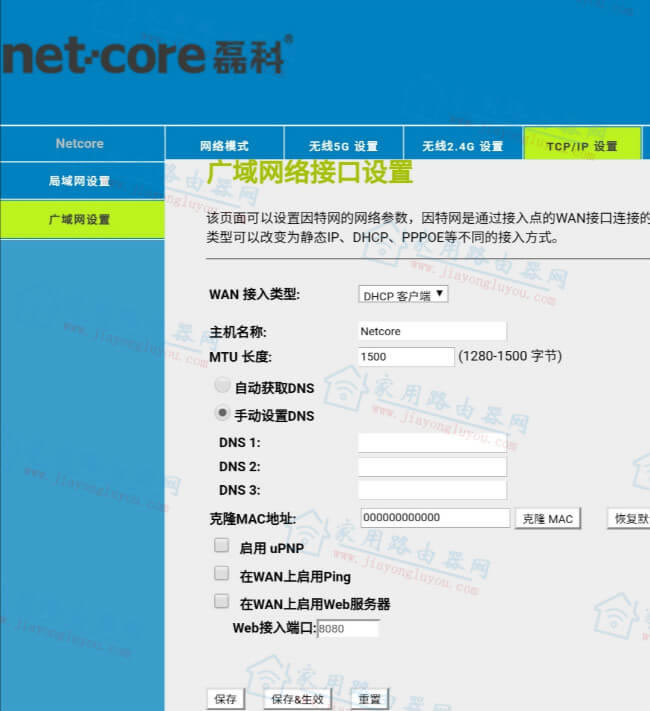Click the Netcore sidebar header

pos(82,143)
